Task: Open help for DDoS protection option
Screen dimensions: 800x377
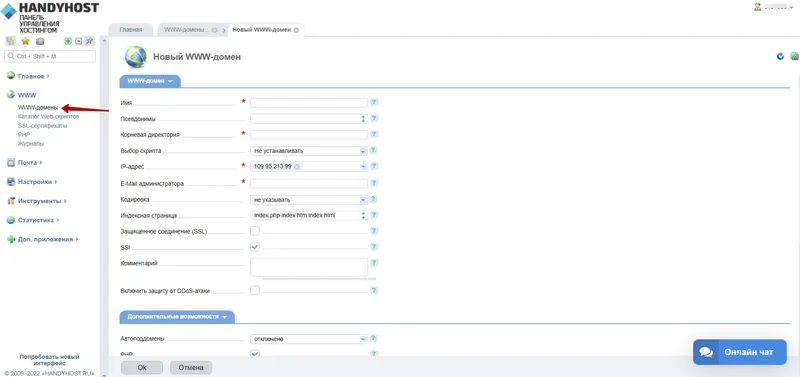Action: [374, 290]
